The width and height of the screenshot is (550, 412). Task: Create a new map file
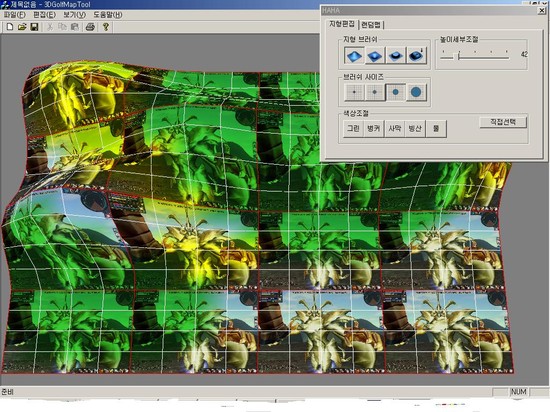(10, 27)
